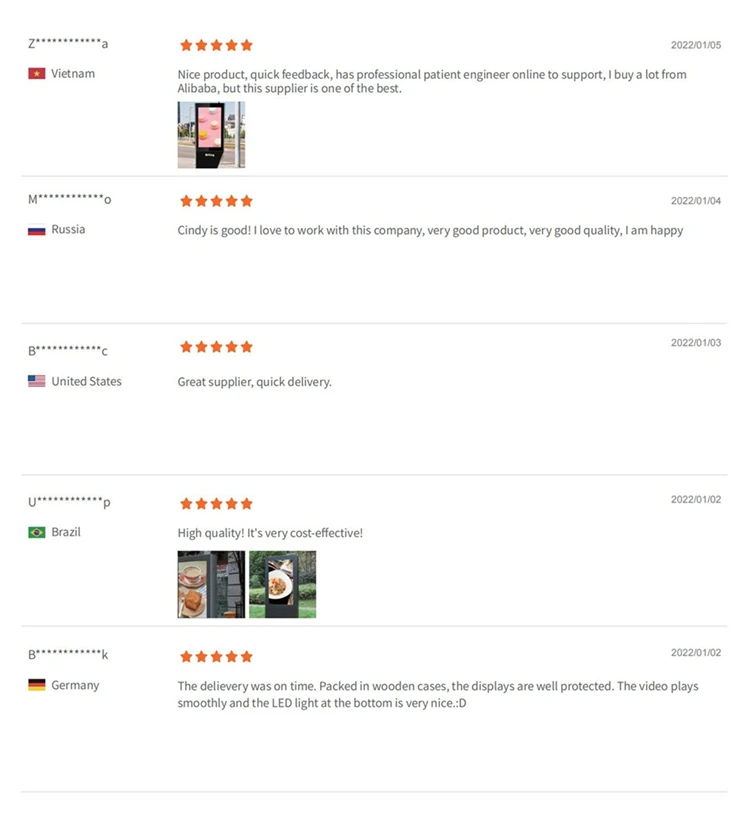Click reviewer name B************k
The height and width of the screenshot is (840, 750).
68,654
